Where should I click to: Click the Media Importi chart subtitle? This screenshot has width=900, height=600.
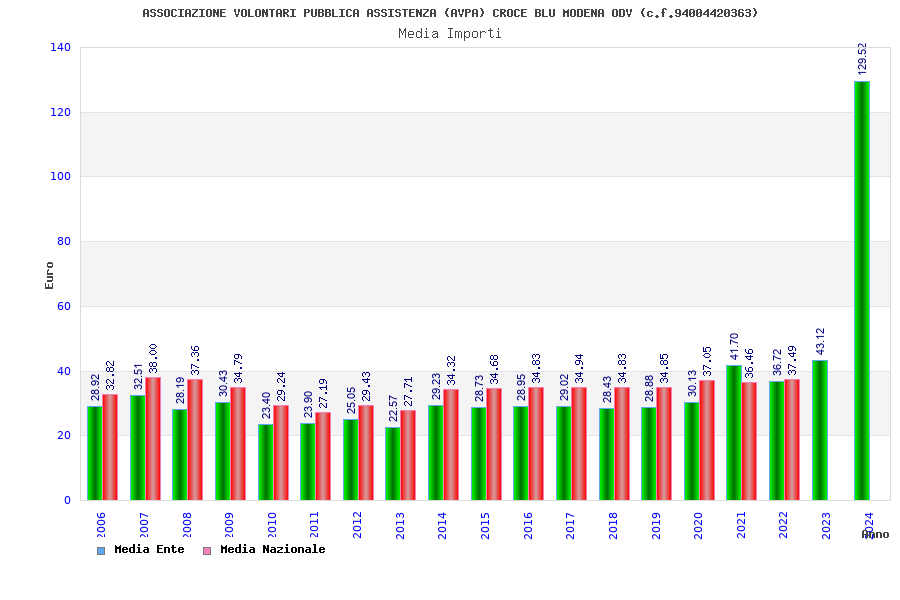(450, 33)
